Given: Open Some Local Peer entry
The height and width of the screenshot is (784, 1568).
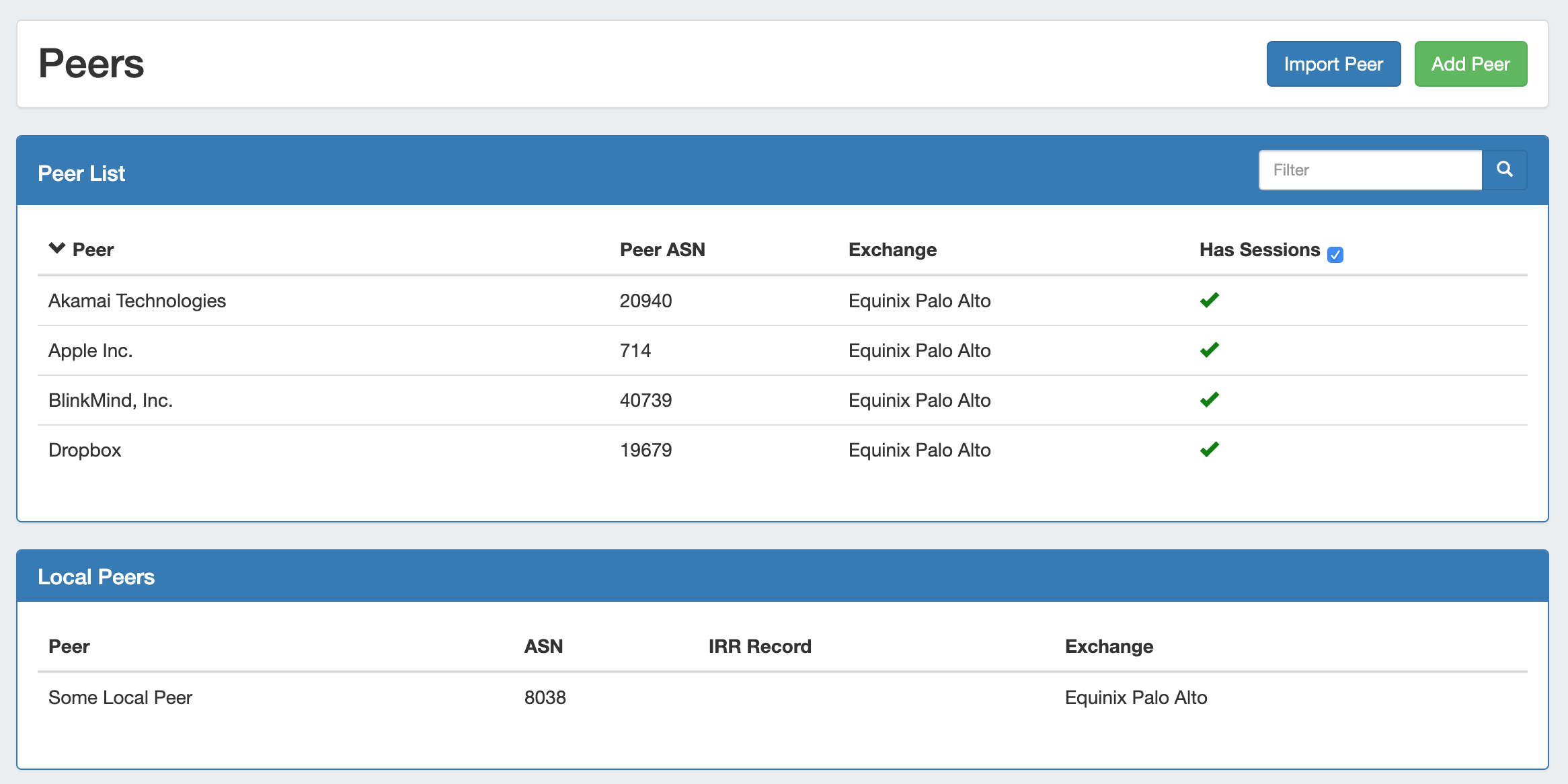Looking at the screenshot, I should (x=120, y=697).
